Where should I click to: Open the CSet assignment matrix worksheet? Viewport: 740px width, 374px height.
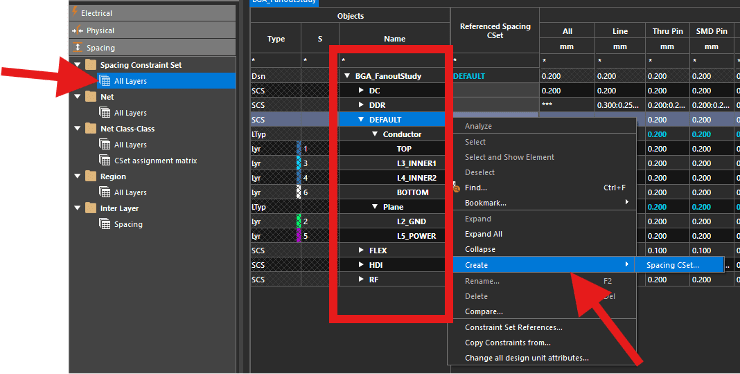coord(155,161)
